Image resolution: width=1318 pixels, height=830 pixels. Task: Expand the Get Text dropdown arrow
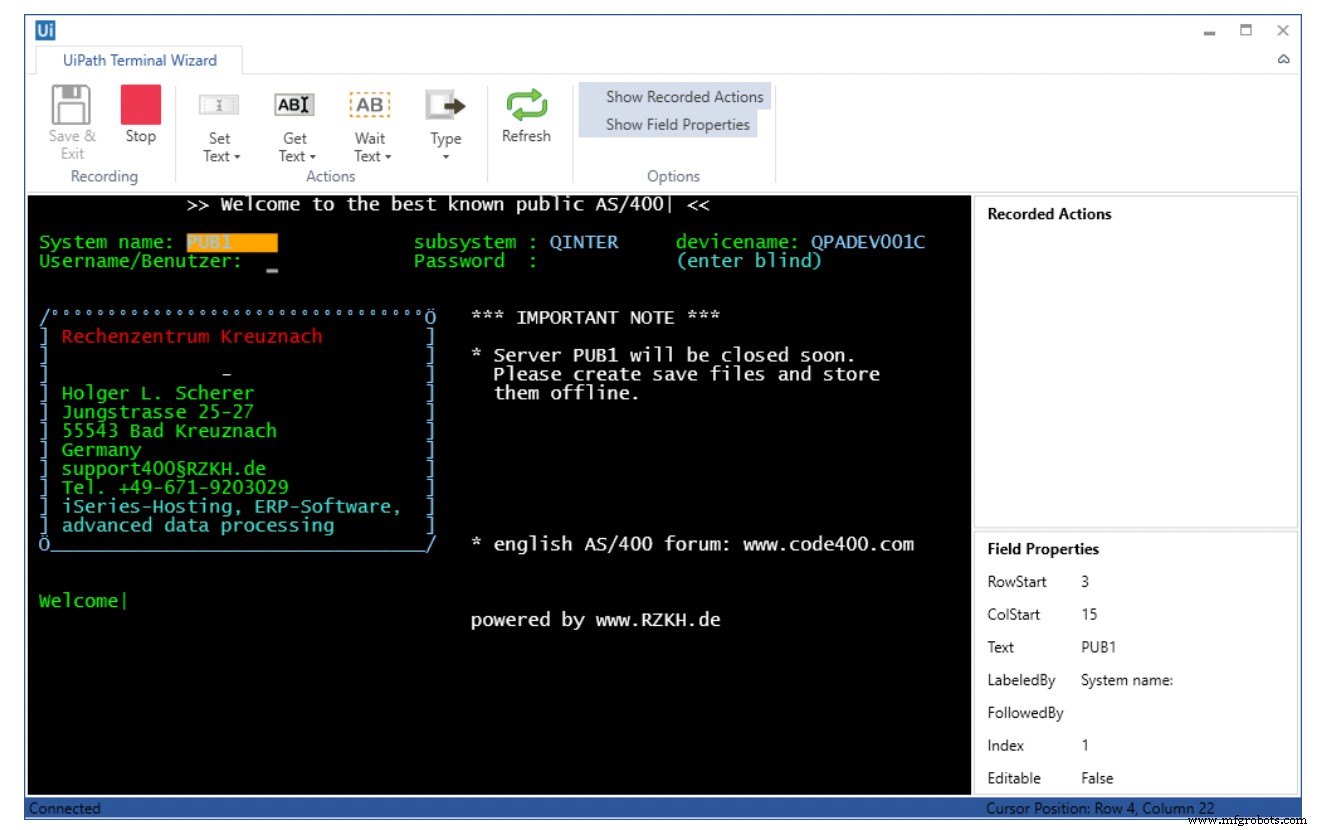(x=312, y=157)
